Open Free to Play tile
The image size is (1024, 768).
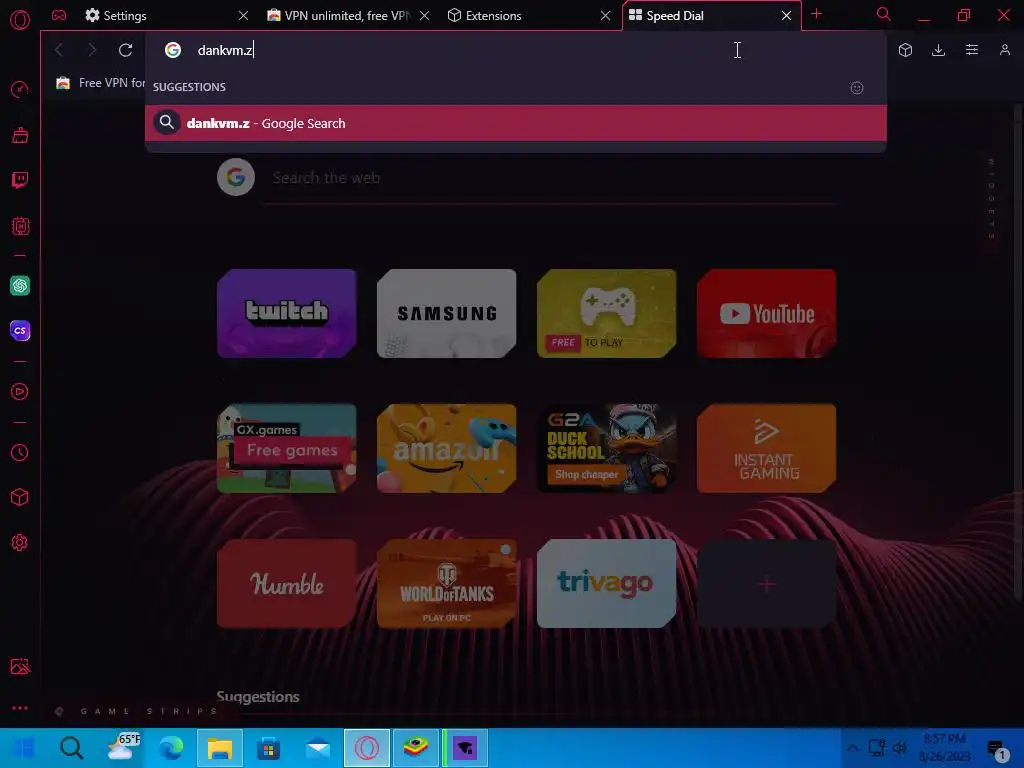(x=607, y=313)
